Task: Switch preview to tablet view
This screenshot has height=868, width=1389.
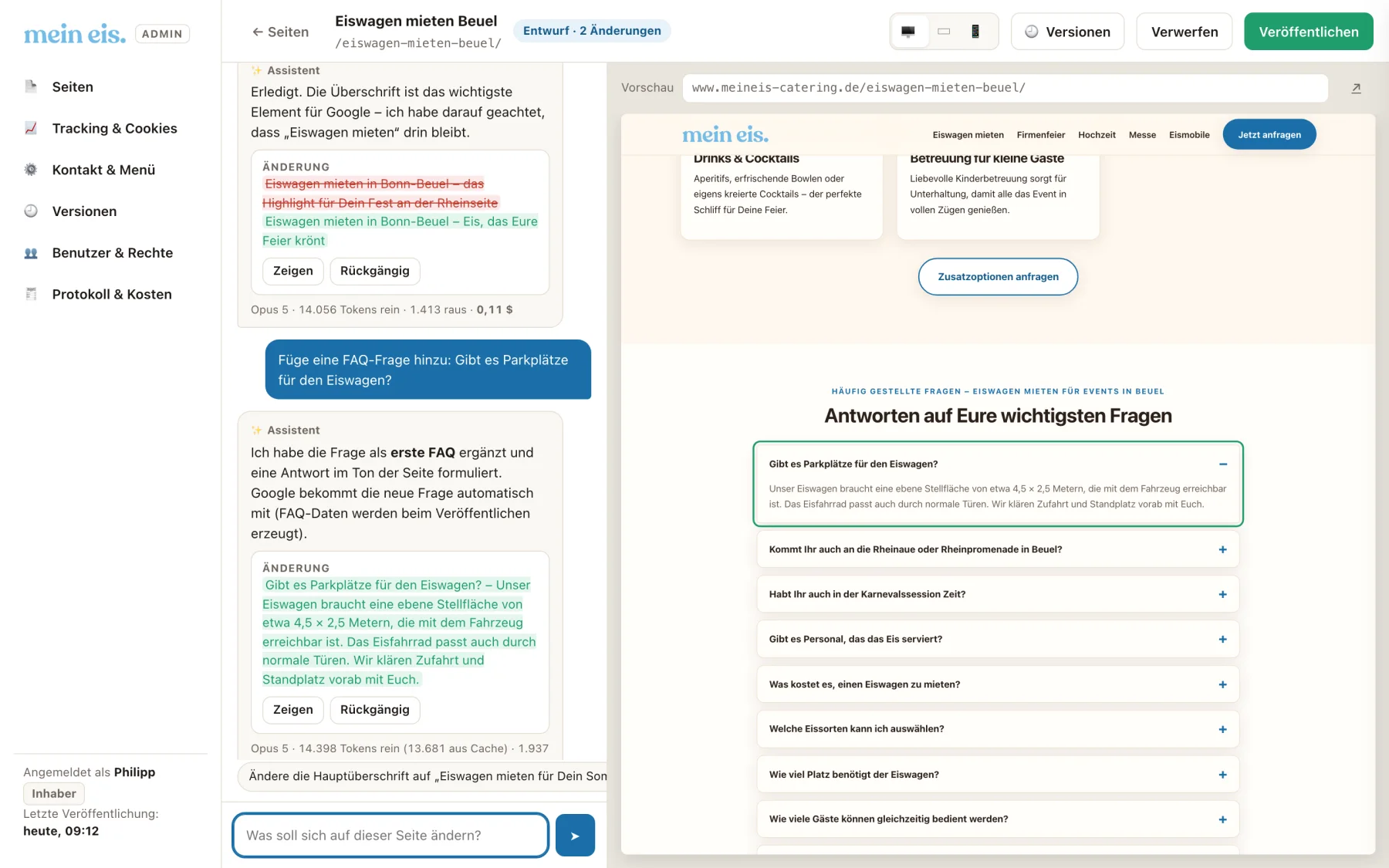Action: (944, 32)
